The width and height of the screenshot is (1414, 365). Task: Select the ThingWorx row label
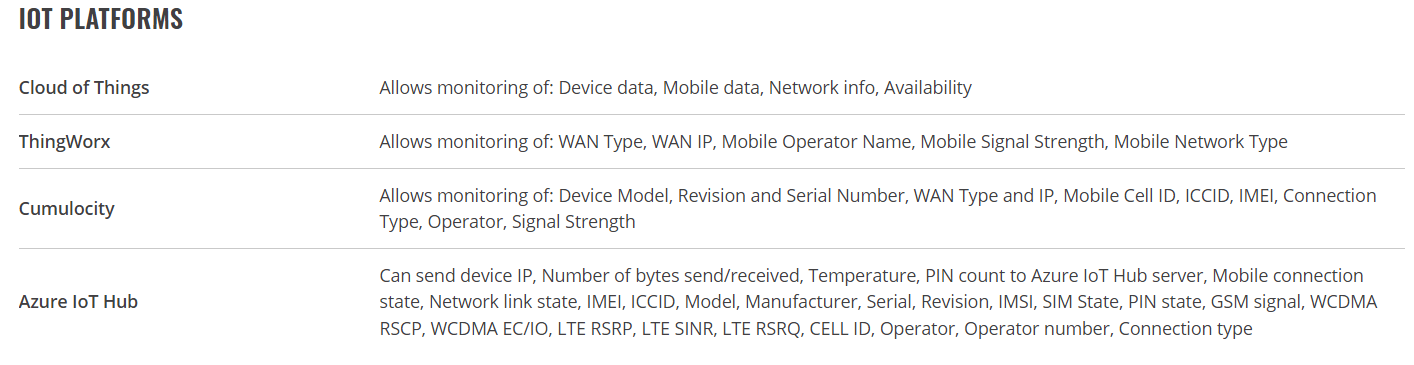(x=65, y=141)
